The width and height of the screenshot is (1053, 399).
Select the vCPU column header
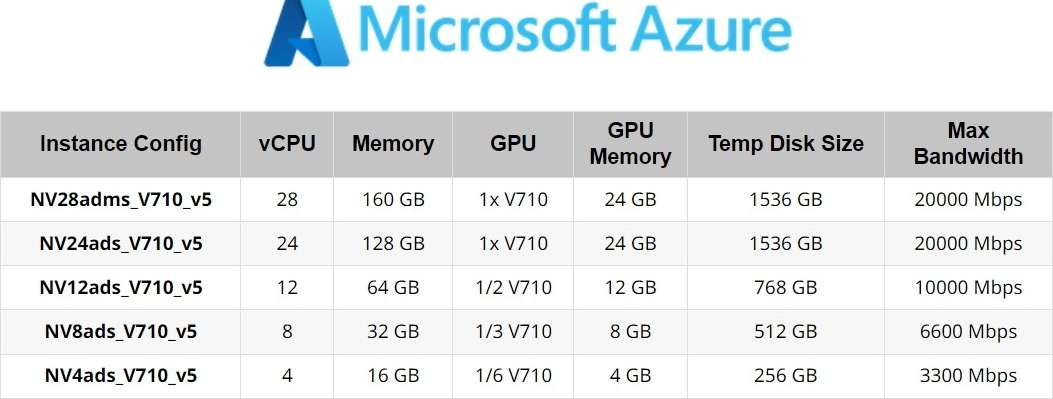(x=287, y=144)
